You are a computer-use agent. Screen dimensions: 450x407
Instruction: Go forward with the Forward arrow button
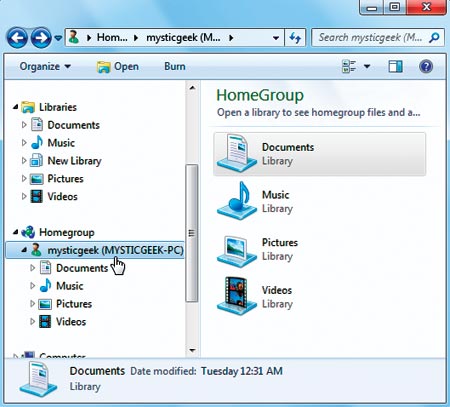41,38
